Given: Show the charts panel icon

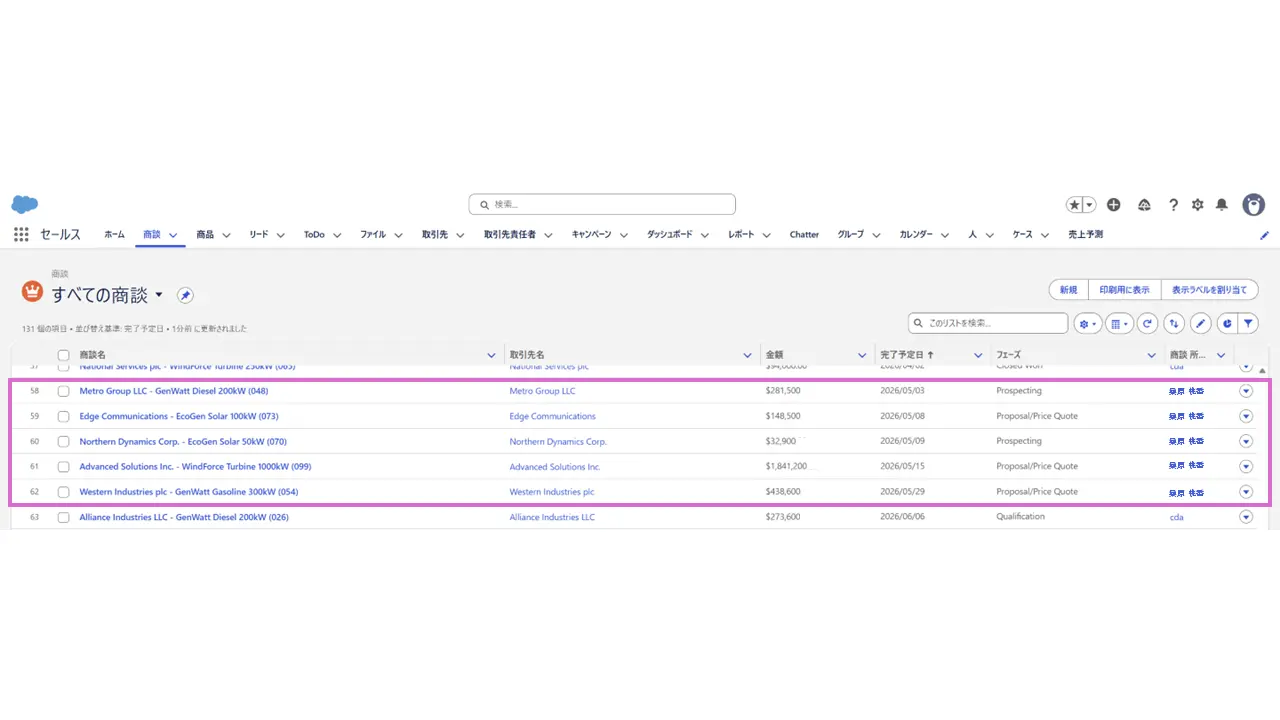Looking at the screenshot, I should point(1227,324).
